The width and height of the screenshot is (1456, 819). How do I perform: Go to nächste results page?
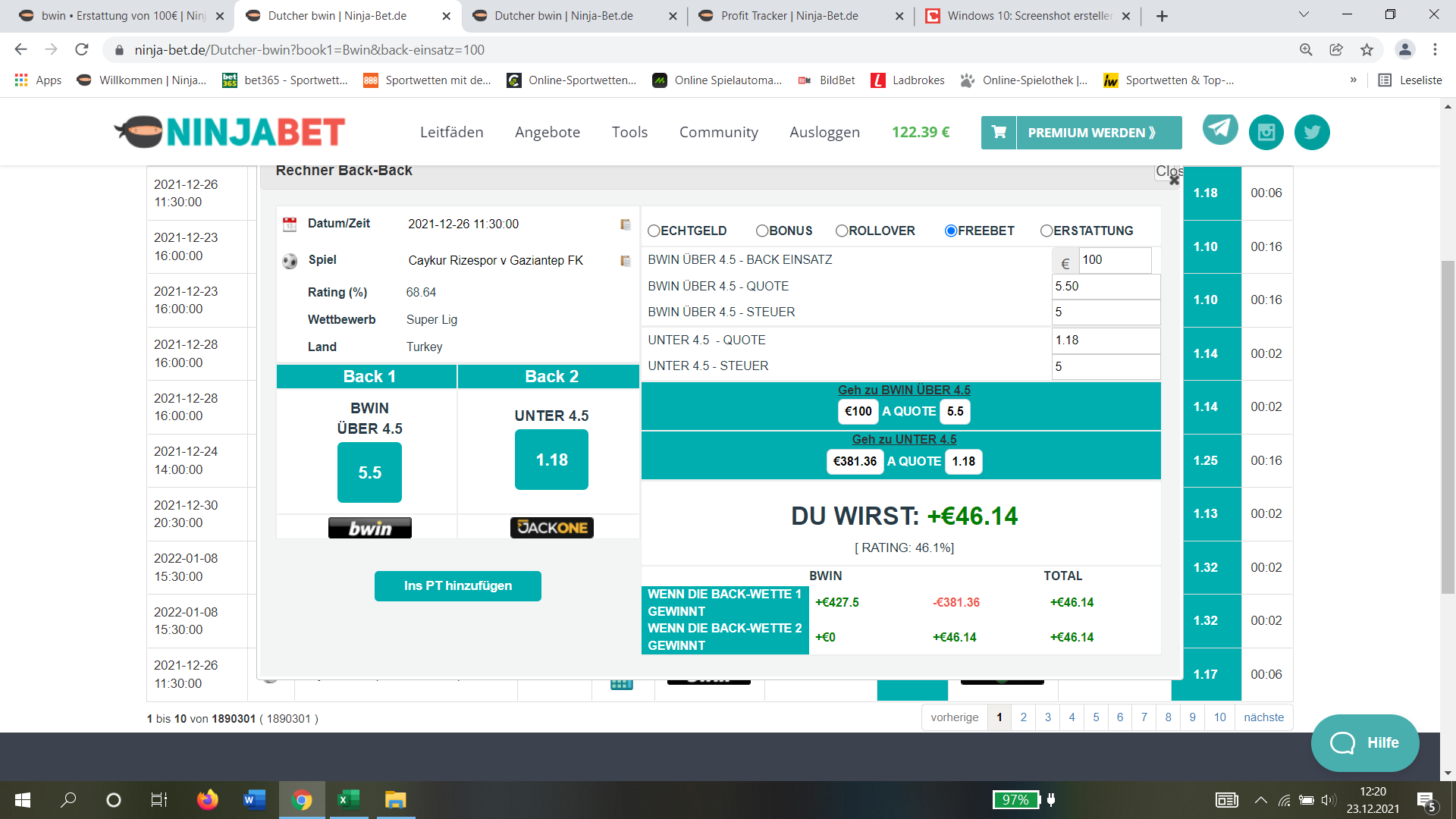(x=1264, y=717)
